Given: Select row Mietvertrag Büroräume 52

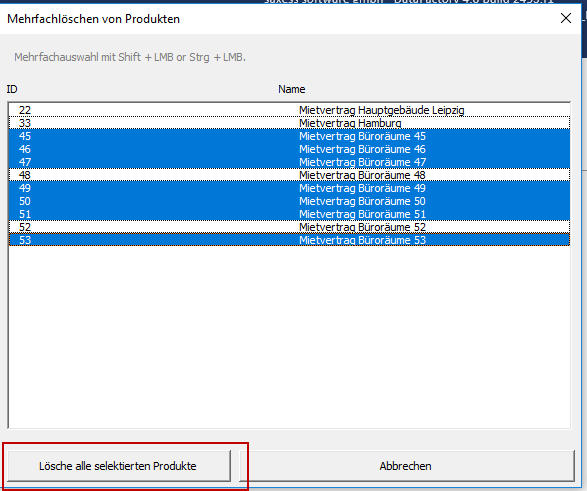Looking at the screenshot, I should click(289, 227).
